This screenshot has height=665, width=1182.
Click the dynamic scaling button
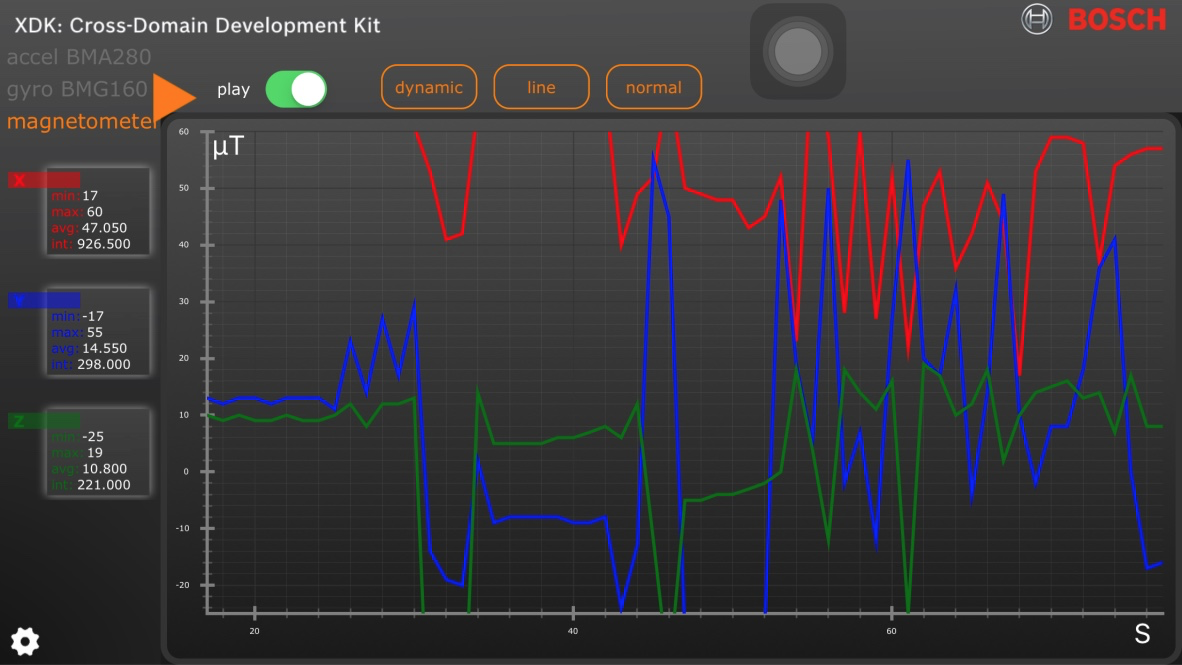click(428, 87)
